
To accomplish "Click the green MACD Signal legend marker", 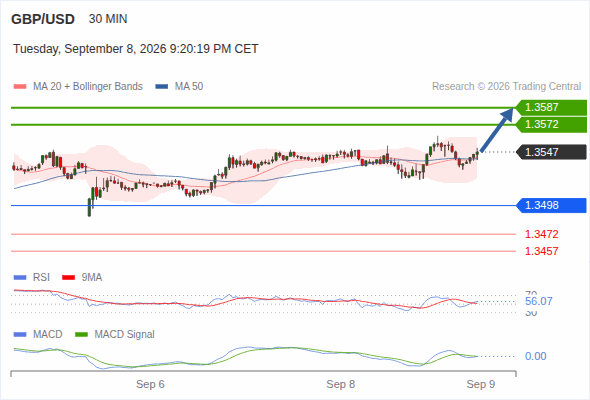I will tap(81, 335).
